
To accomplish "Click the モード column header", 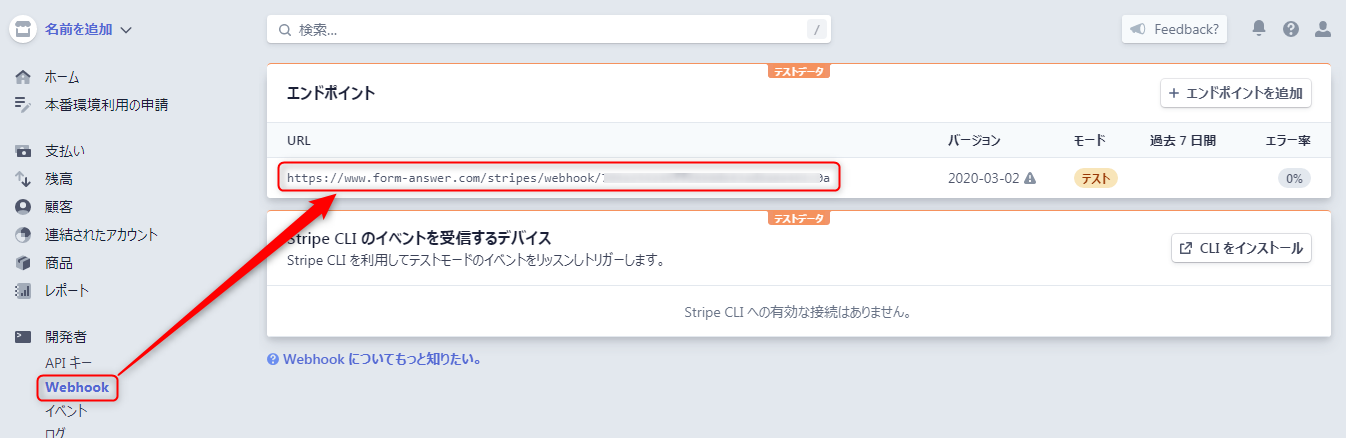I will 1089,140.
